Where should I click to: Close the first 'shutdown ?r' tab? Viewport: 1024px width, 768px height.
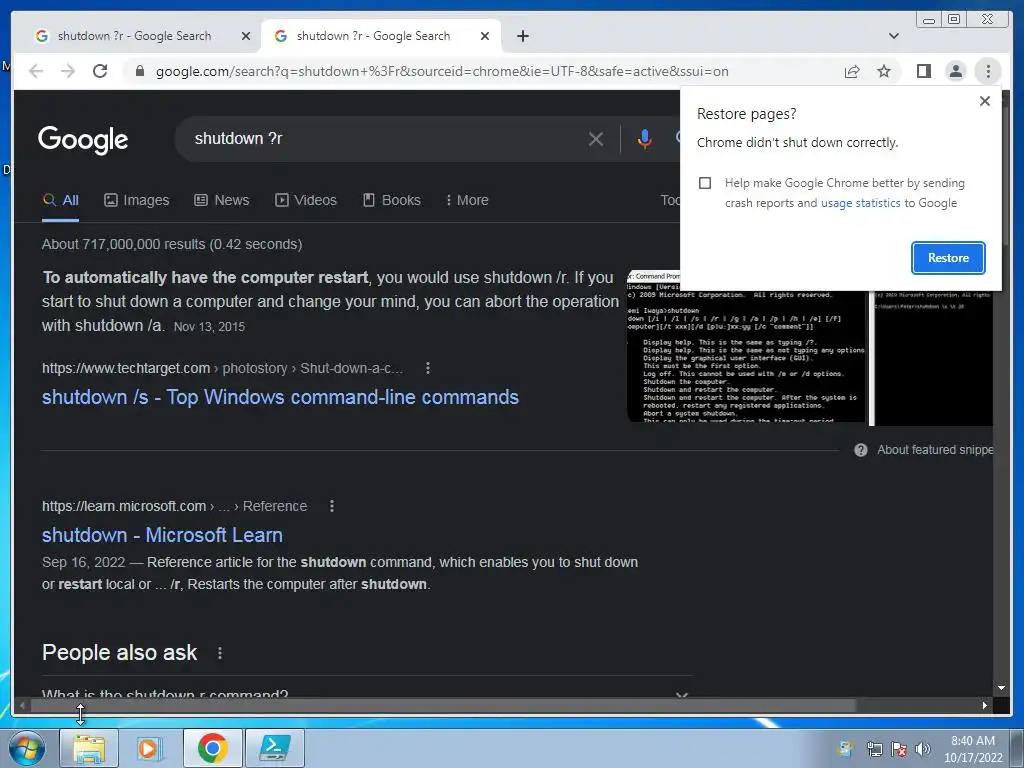246,36
